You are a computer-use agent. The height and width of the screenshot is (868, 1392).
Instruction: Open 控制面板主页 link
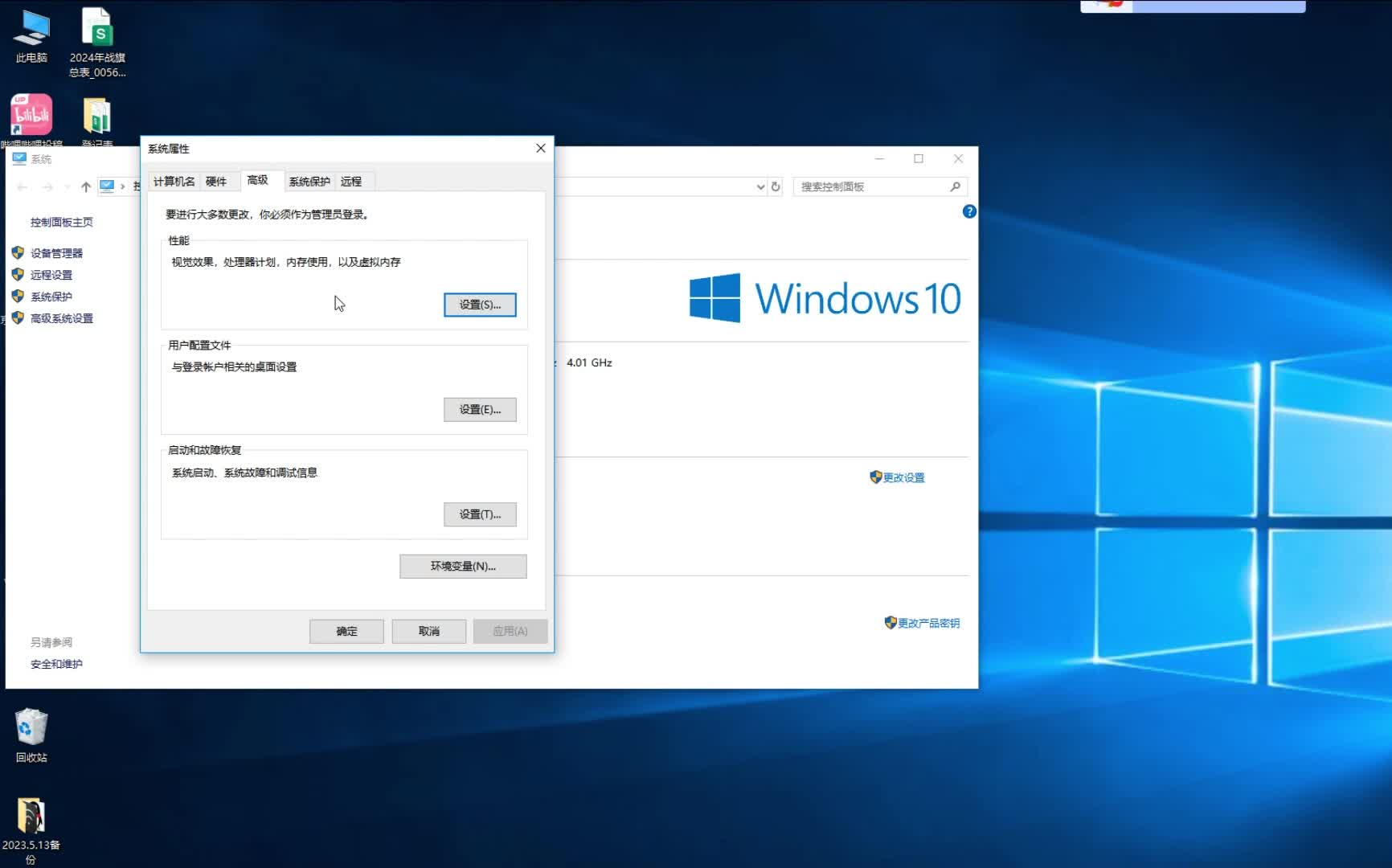pos(62,222)
